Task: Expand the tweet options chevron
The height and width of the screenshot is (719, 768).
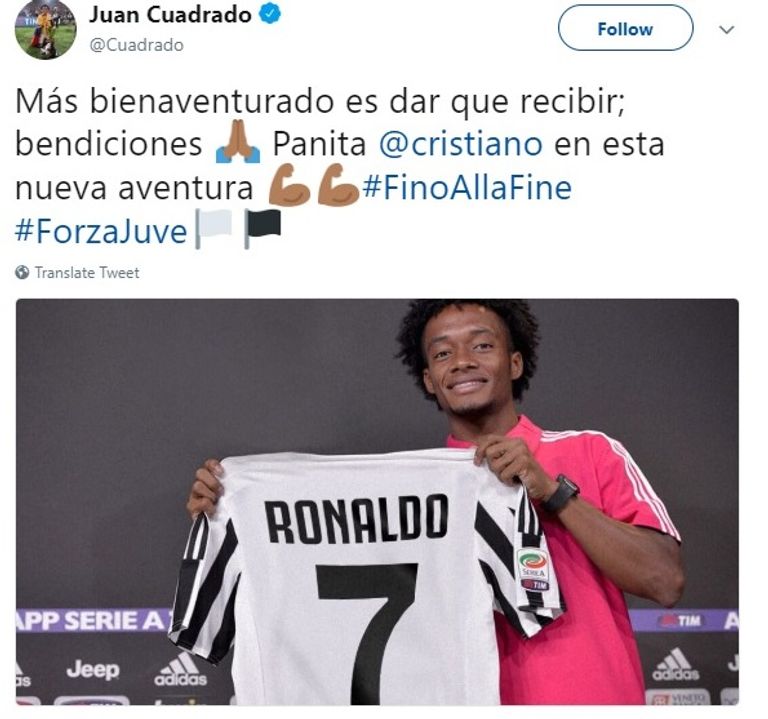Action: [x=726, y=30]
